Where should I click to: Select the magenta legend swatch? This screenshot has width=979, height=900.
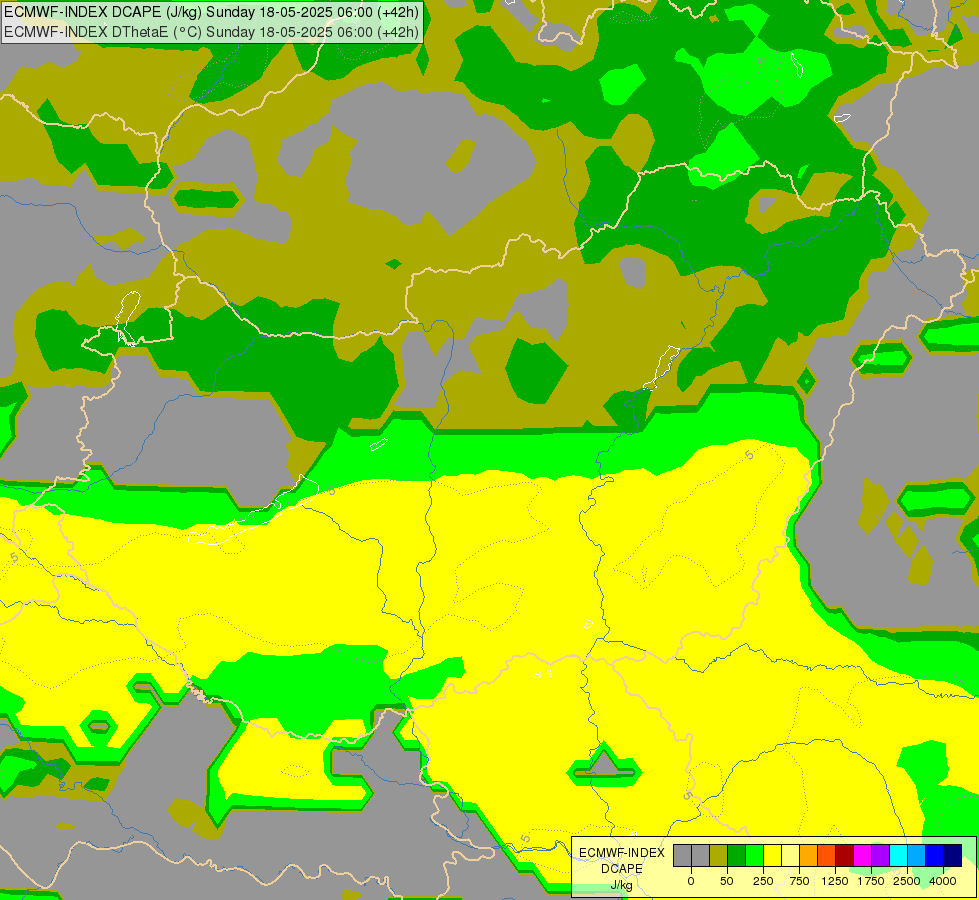[x=862, y=856]
